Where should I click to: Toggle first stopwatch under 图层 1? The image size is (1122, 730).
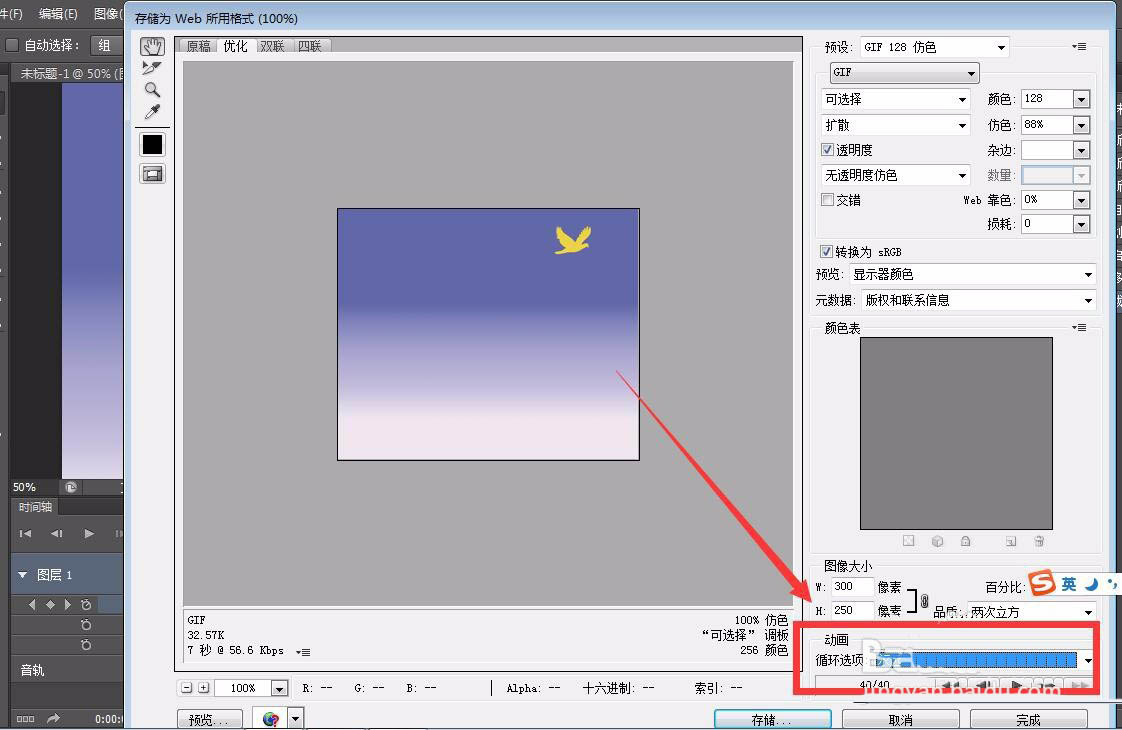click(x=86, y=605)
